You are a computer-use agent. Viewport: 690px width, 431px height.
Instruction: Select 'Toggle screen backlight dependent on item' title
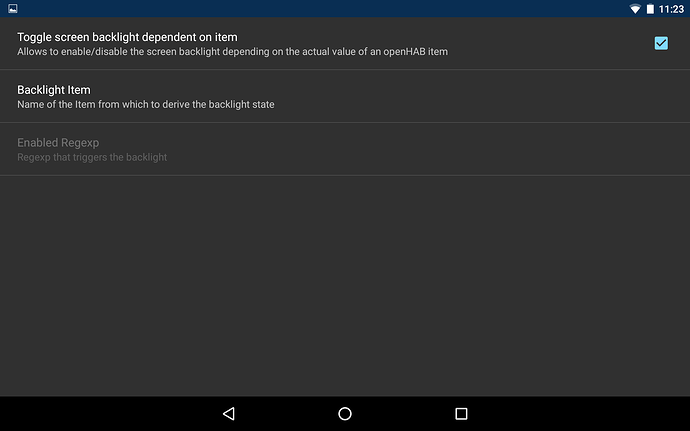point(127,37)
